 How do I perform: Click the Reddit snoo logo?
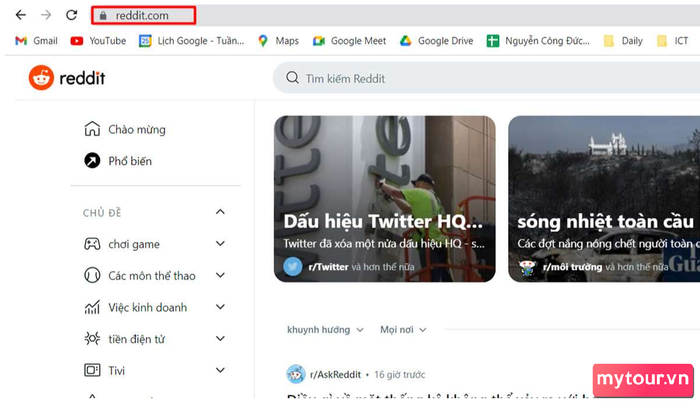[41, 78]
